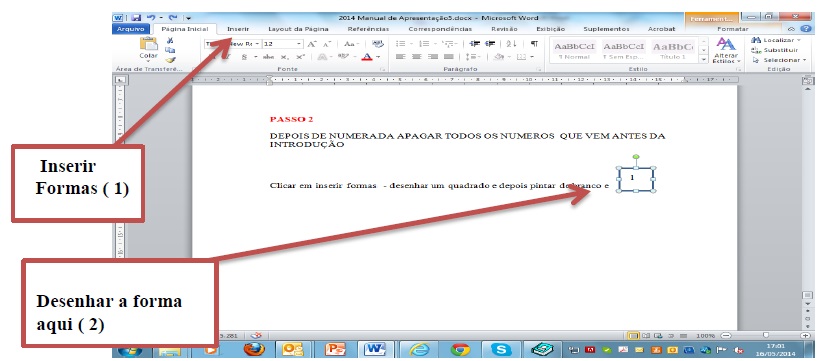Switch to the Inserir tab
829x361 pixels.
point(238,29)
